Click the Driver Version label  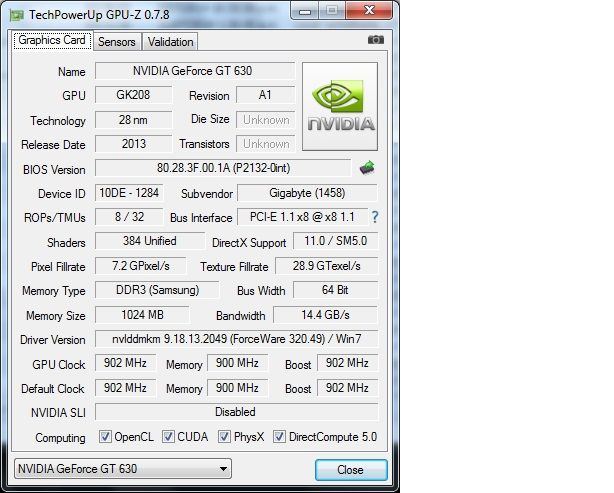point(52,340)
